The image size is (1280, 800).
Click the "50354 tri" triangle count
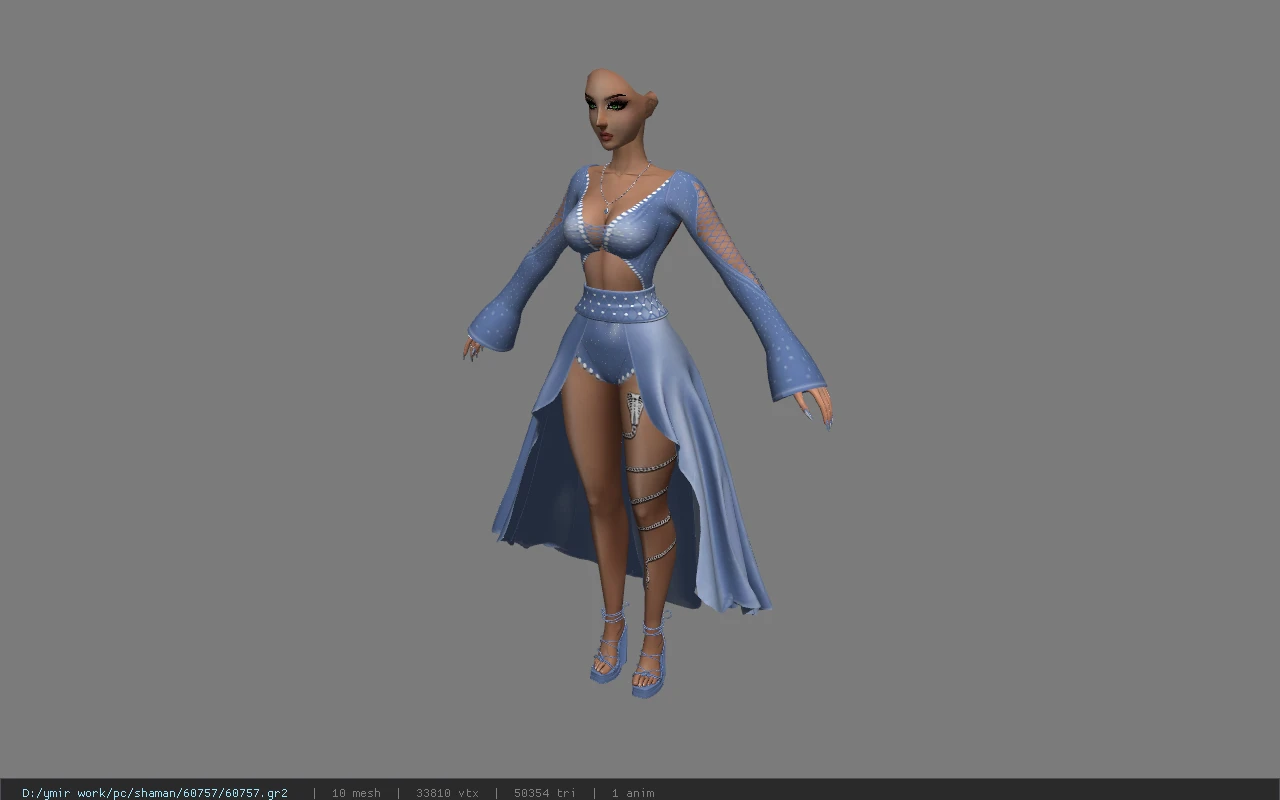point(545,793)
